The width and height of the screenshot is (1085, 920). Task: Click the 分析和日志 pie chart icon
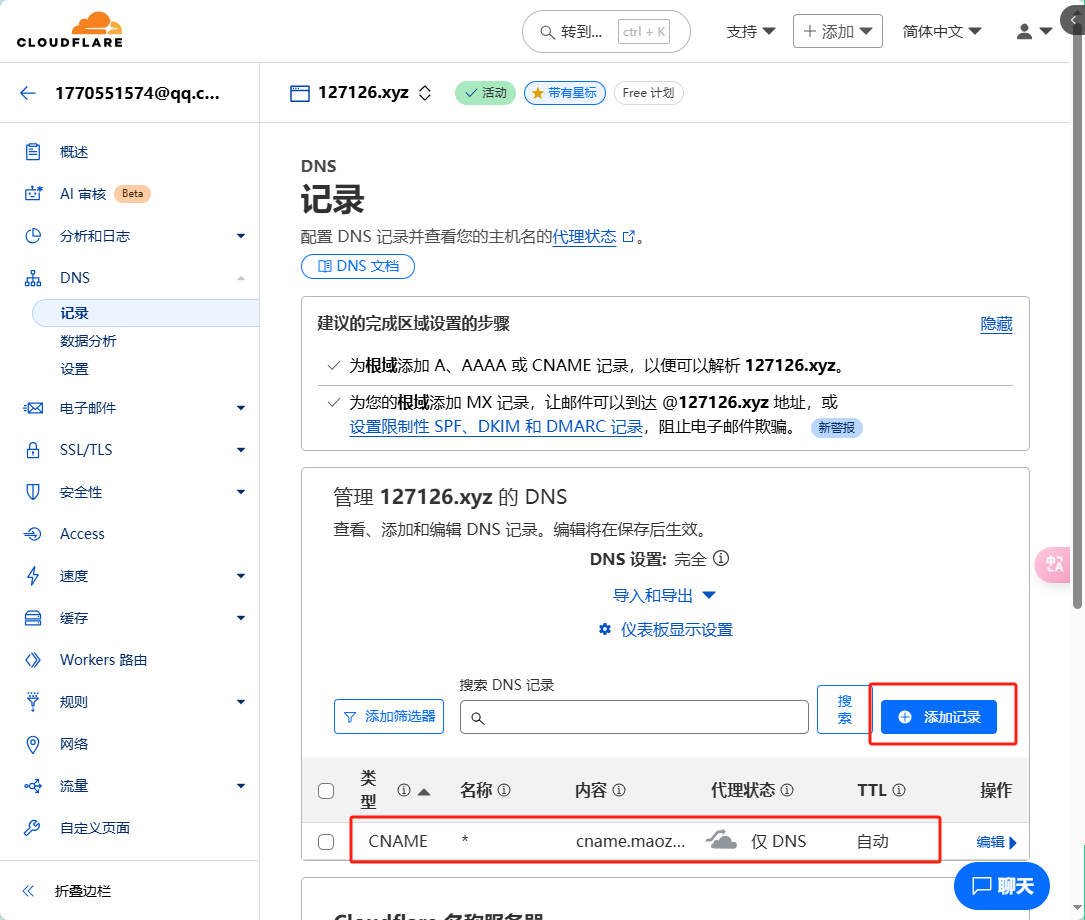33,236
